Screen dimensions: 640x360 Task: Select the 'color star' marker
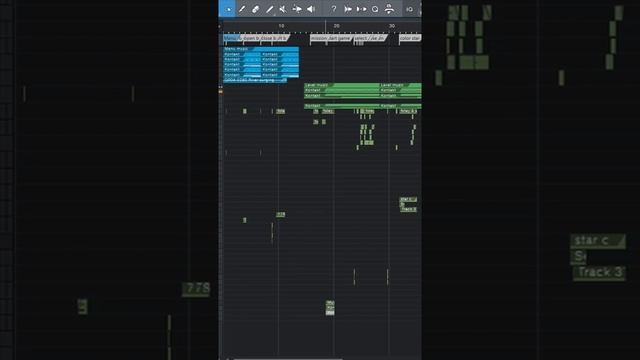pyautogui.click(x=410, y=38)
